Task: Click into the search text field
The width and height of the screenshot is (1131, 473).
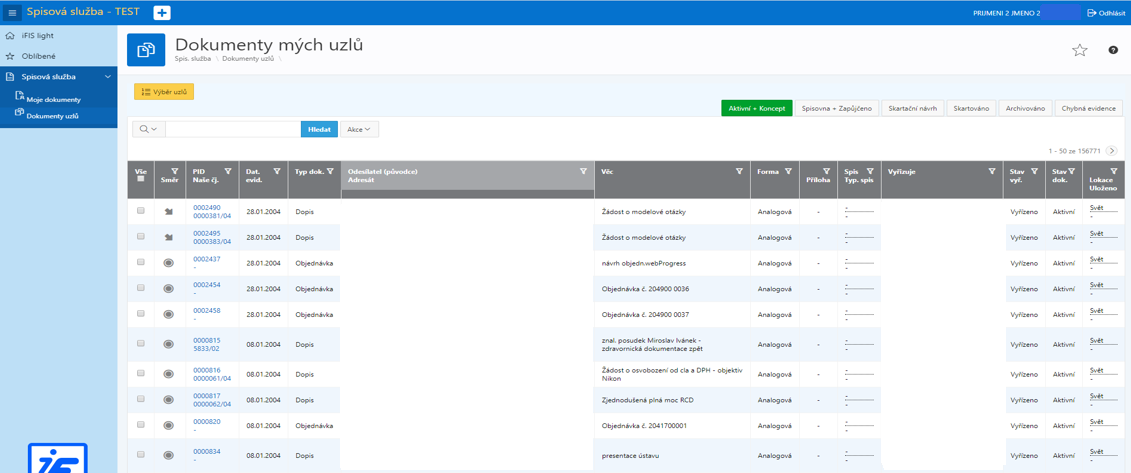Action: (x=233, y=129)
